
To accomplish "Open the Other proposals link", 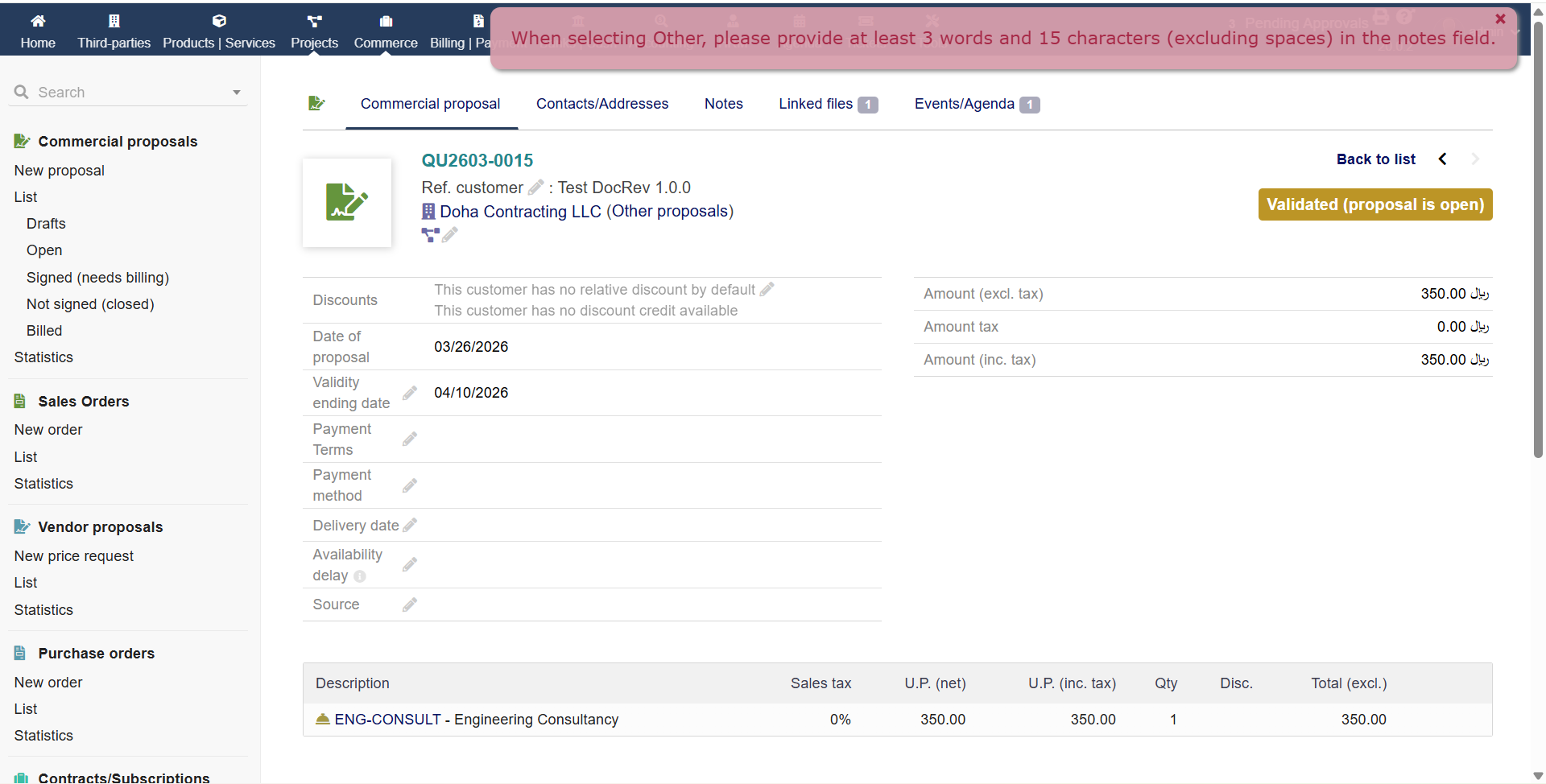I will point(670,212).
